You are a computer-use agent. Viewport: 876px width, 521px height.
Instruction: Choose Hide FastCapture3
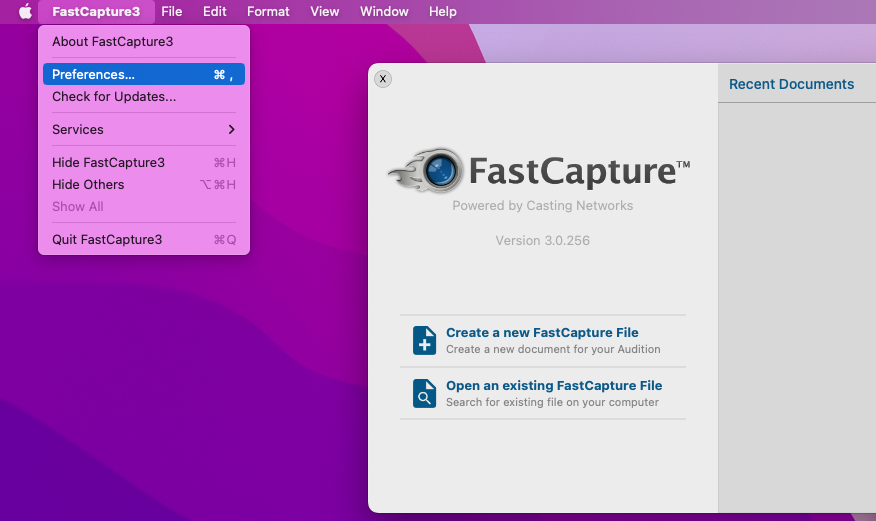click(x=144, y=162)
